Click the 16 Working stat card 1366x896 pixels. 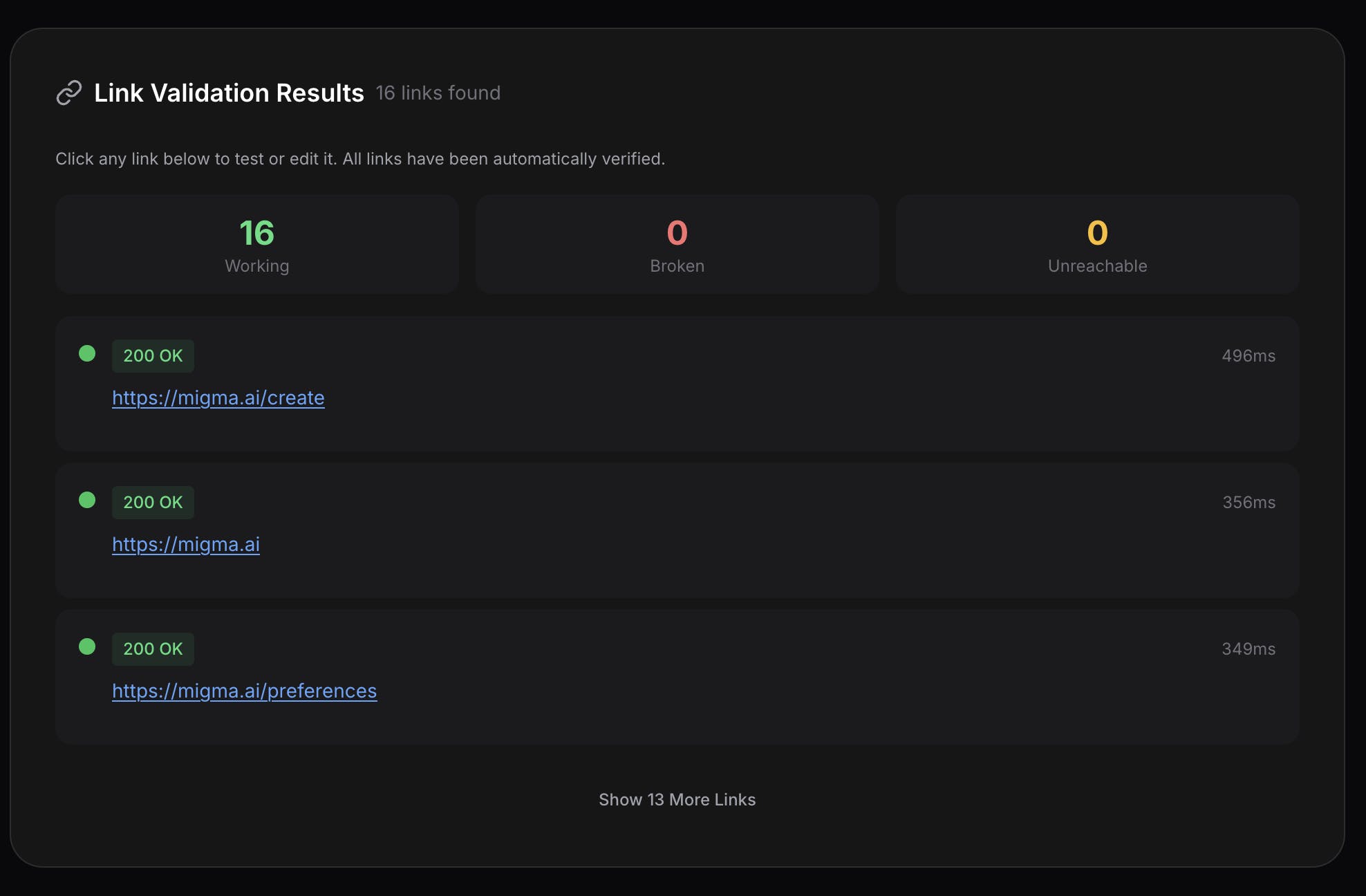click(257, 244)
